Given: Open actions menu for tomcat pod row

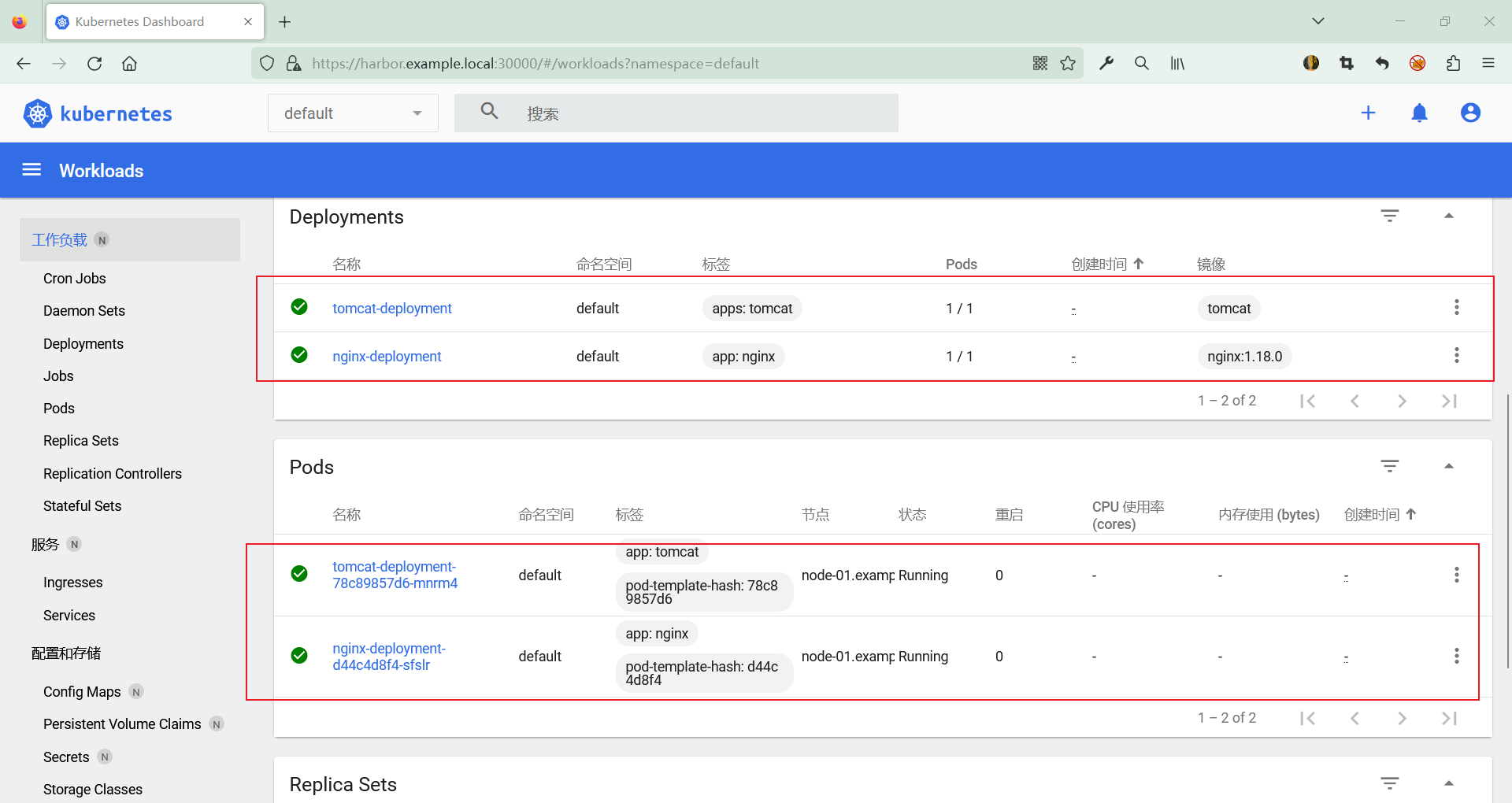Looking at the screenshot, I should [1456, 575].
